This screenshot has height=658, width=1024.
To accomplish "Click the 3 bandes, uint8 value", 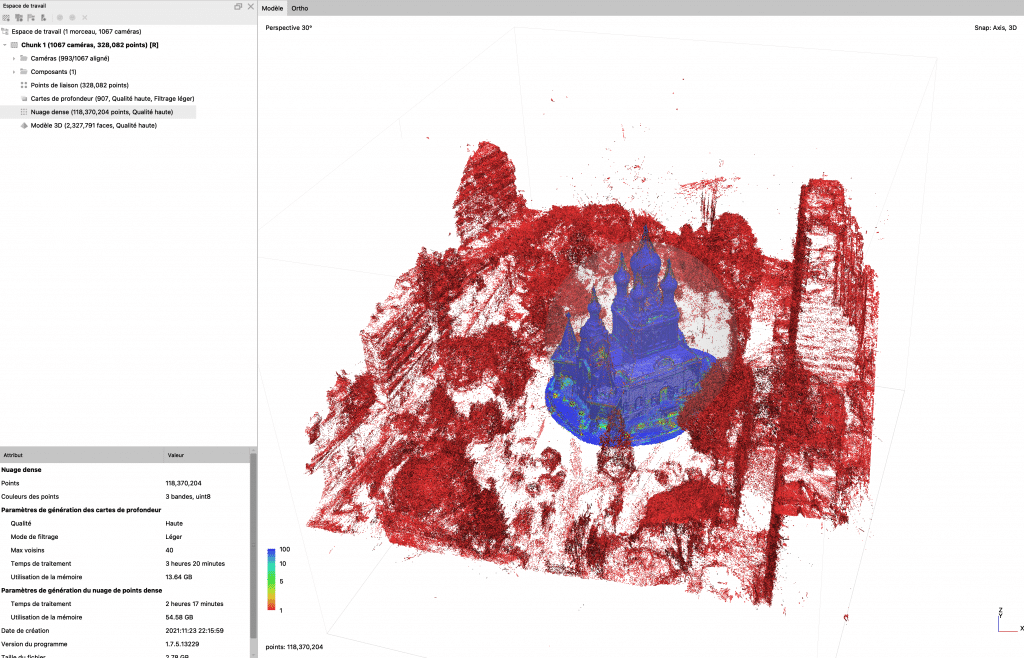I will point(188,496).
